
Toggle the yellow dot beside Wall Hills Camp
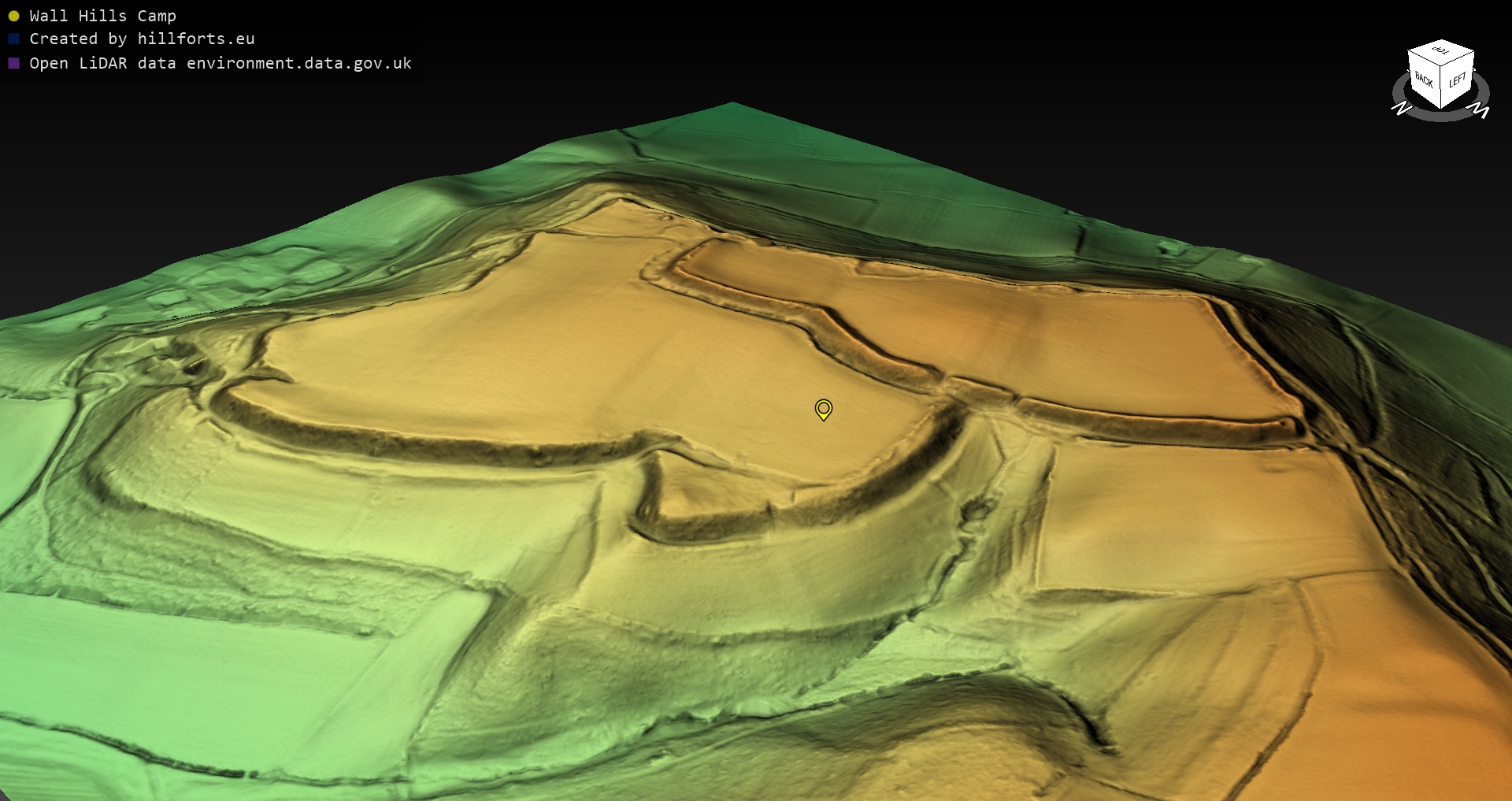[x=13, y=16]
